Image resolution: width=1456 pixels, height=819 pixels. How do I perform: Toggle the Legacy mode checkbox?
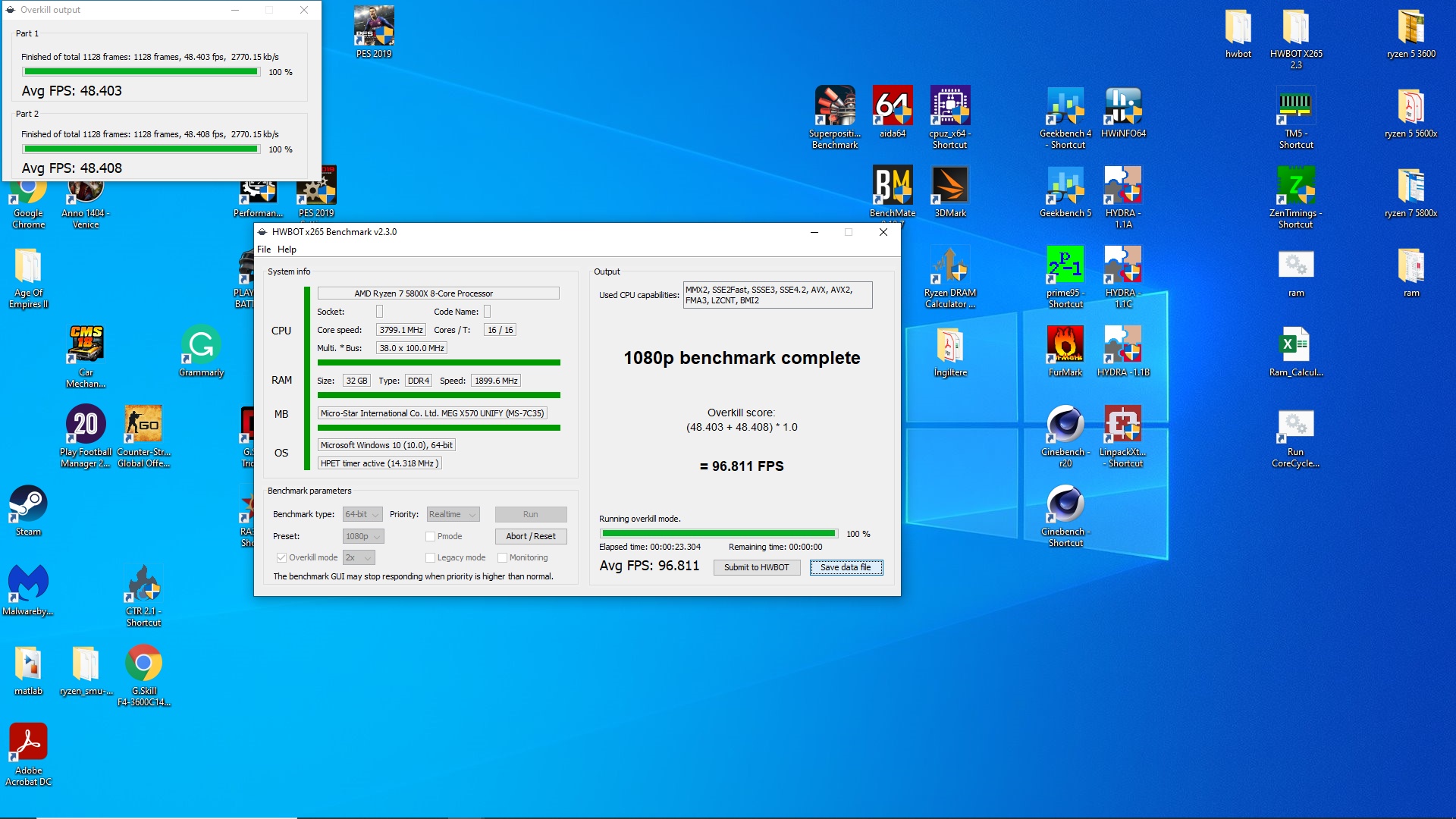click(x=430, y=557)
